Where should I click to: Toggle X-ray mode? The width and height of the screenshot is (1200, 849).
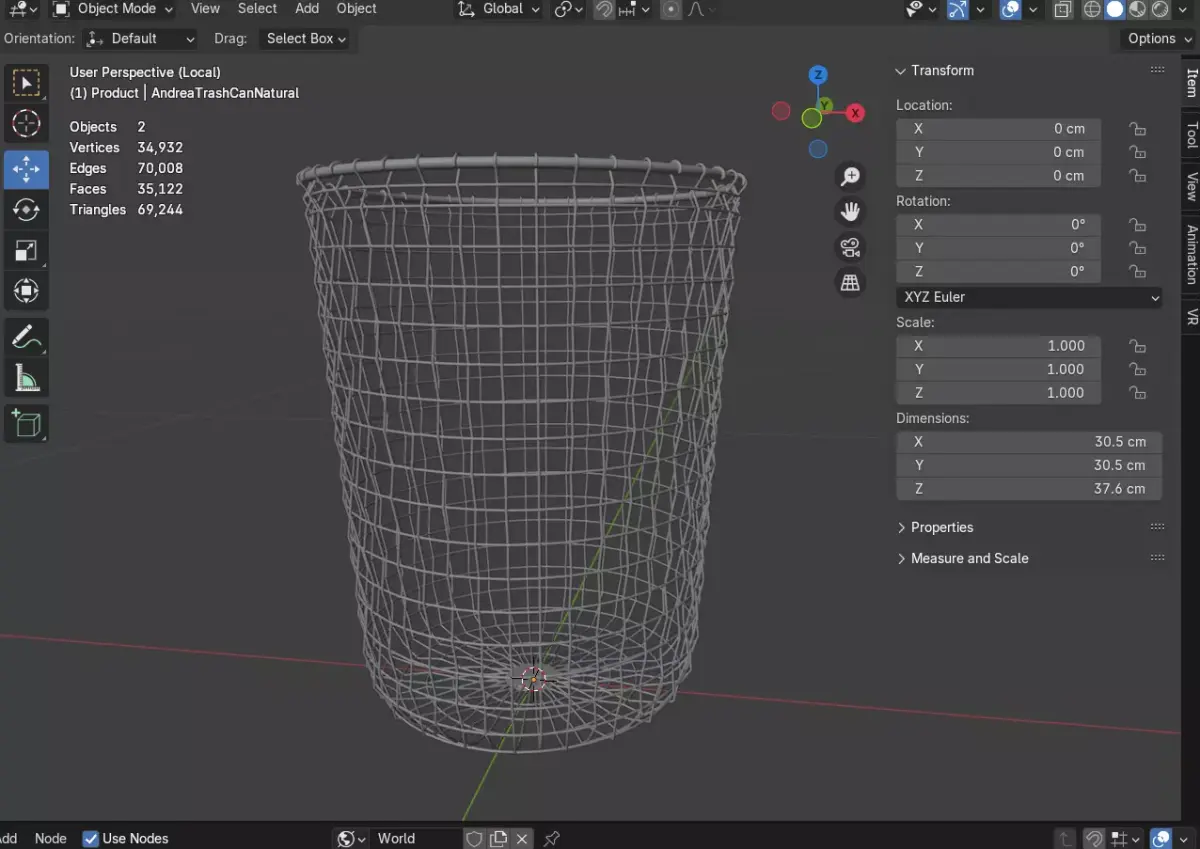pos(1063,9)
